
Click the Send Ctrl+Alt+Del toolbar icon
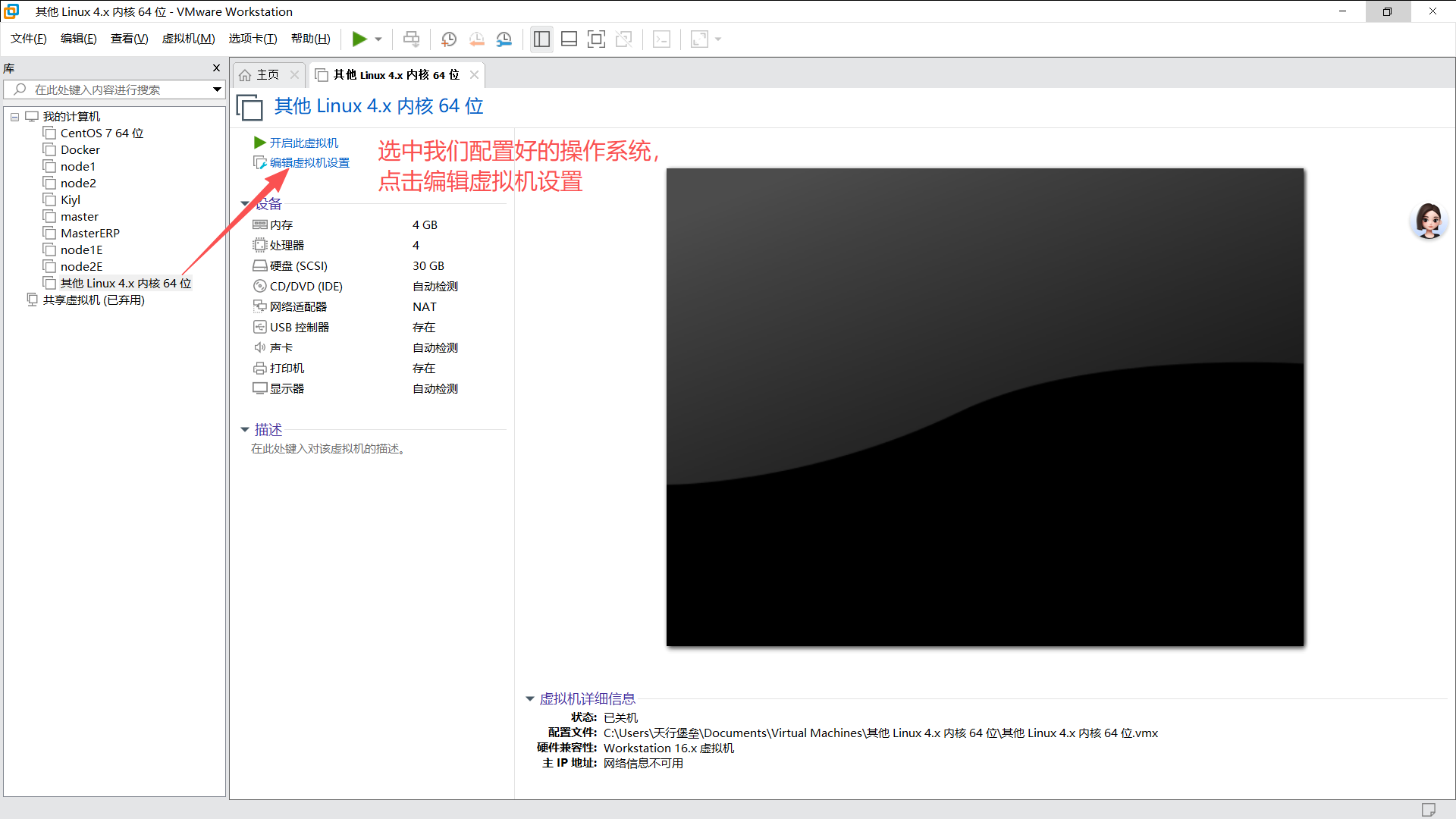(411, 39)
